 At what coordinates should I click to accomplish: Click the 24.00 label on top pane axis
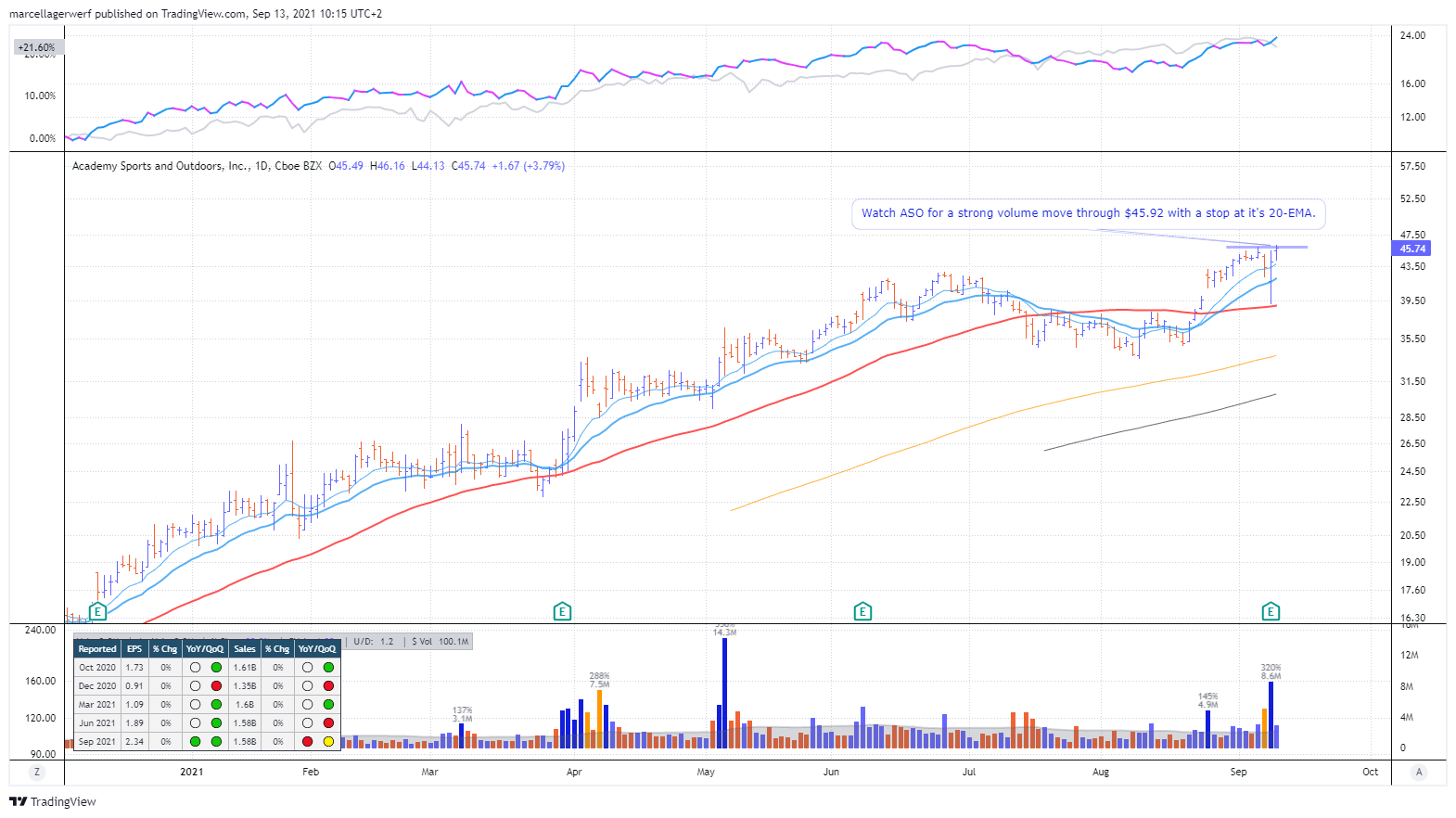coord(1413,36)
